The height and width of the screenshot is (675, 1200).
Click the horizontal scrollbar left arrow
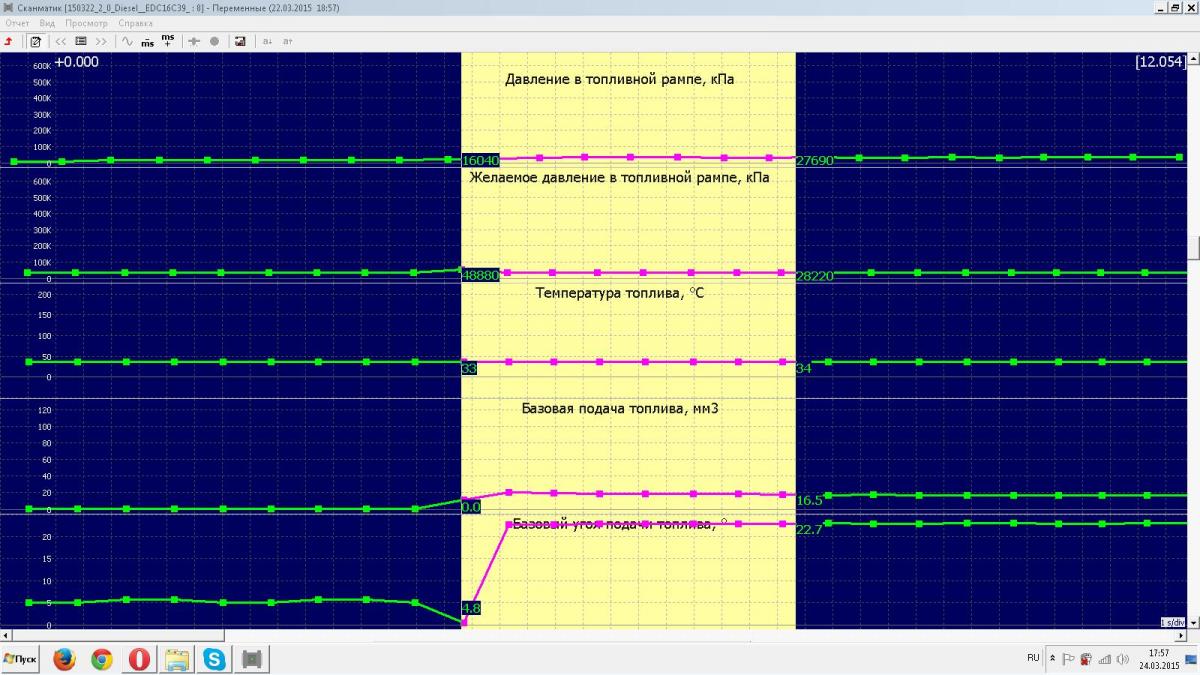[x=6, y=635]
